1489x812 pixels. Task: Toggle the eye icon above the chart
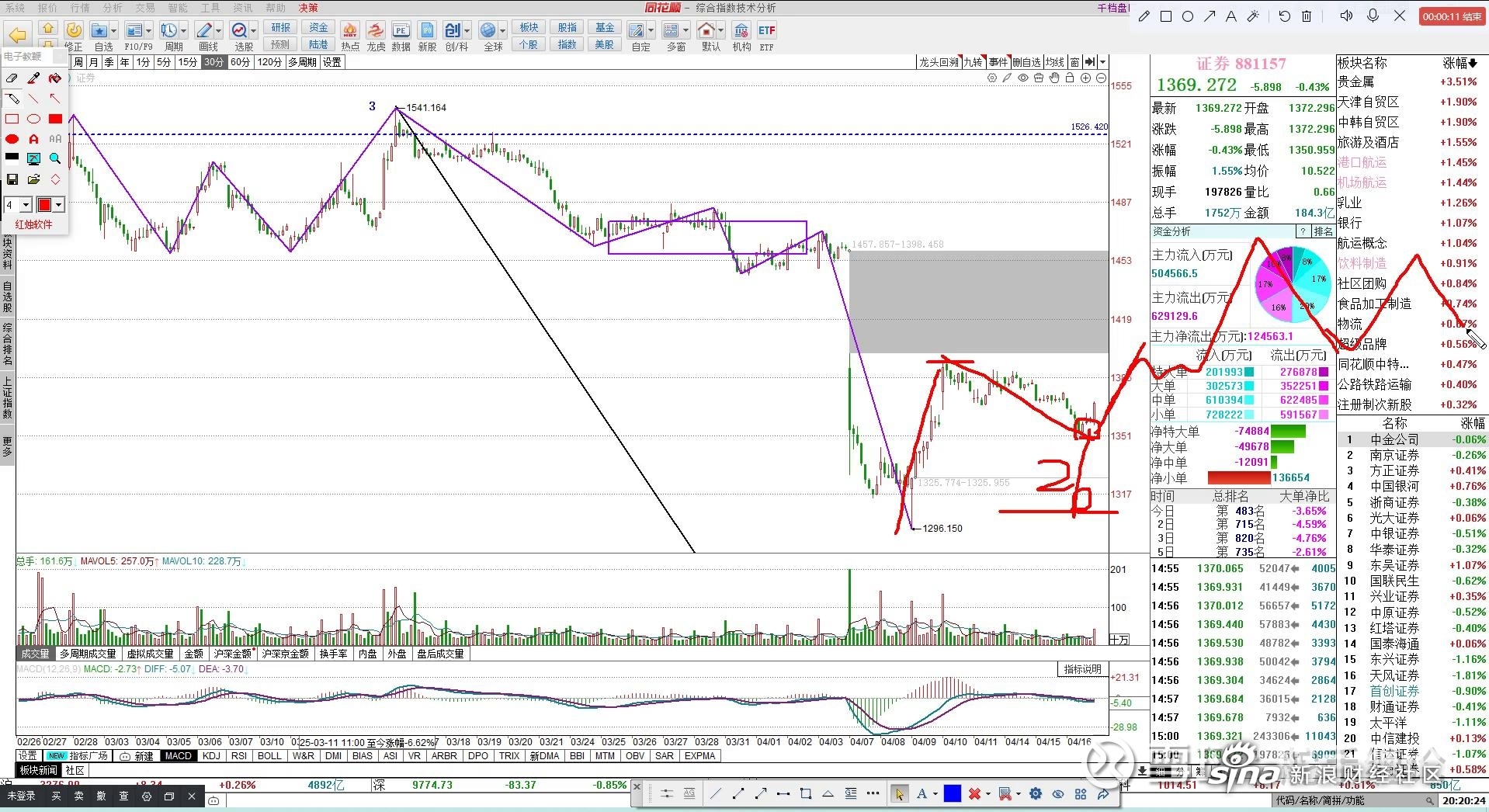pyautogui.click(x=1023, y=78)
